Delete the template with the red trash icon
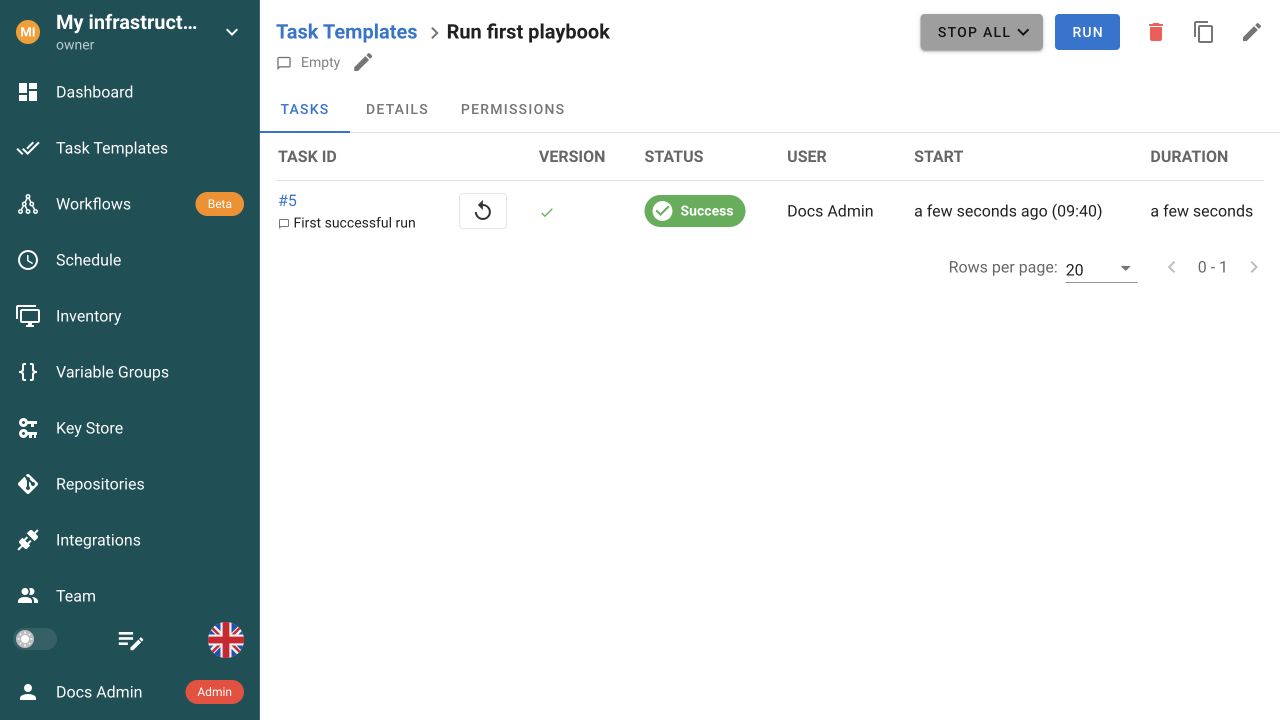1280x720 pixels. [1156, 32]
